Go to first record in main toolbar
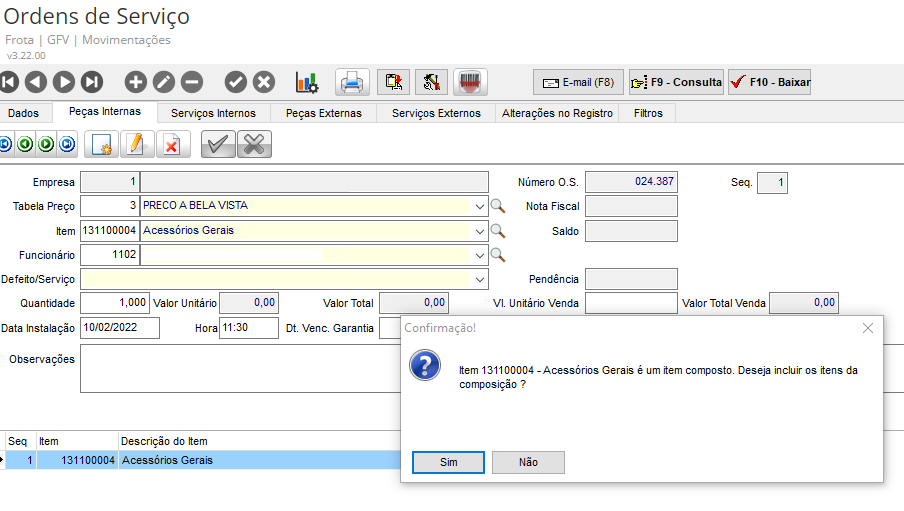 [9, 82]
